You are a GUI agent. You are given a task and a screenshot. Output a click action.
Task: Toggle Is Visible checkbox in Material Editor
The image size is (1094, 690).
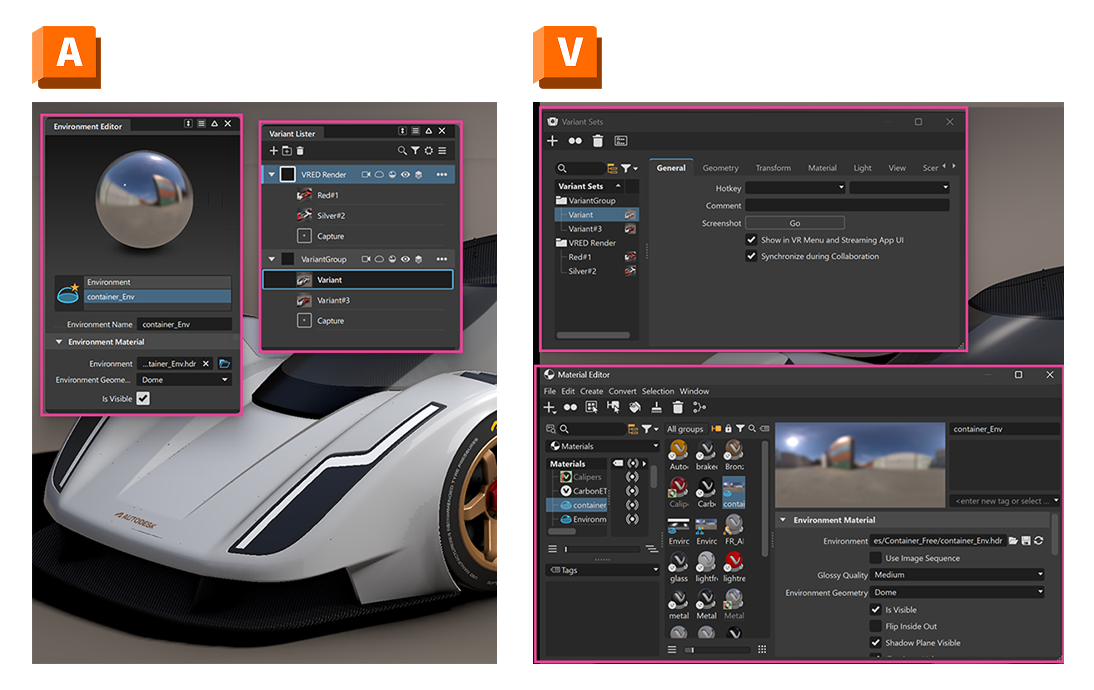876,609
